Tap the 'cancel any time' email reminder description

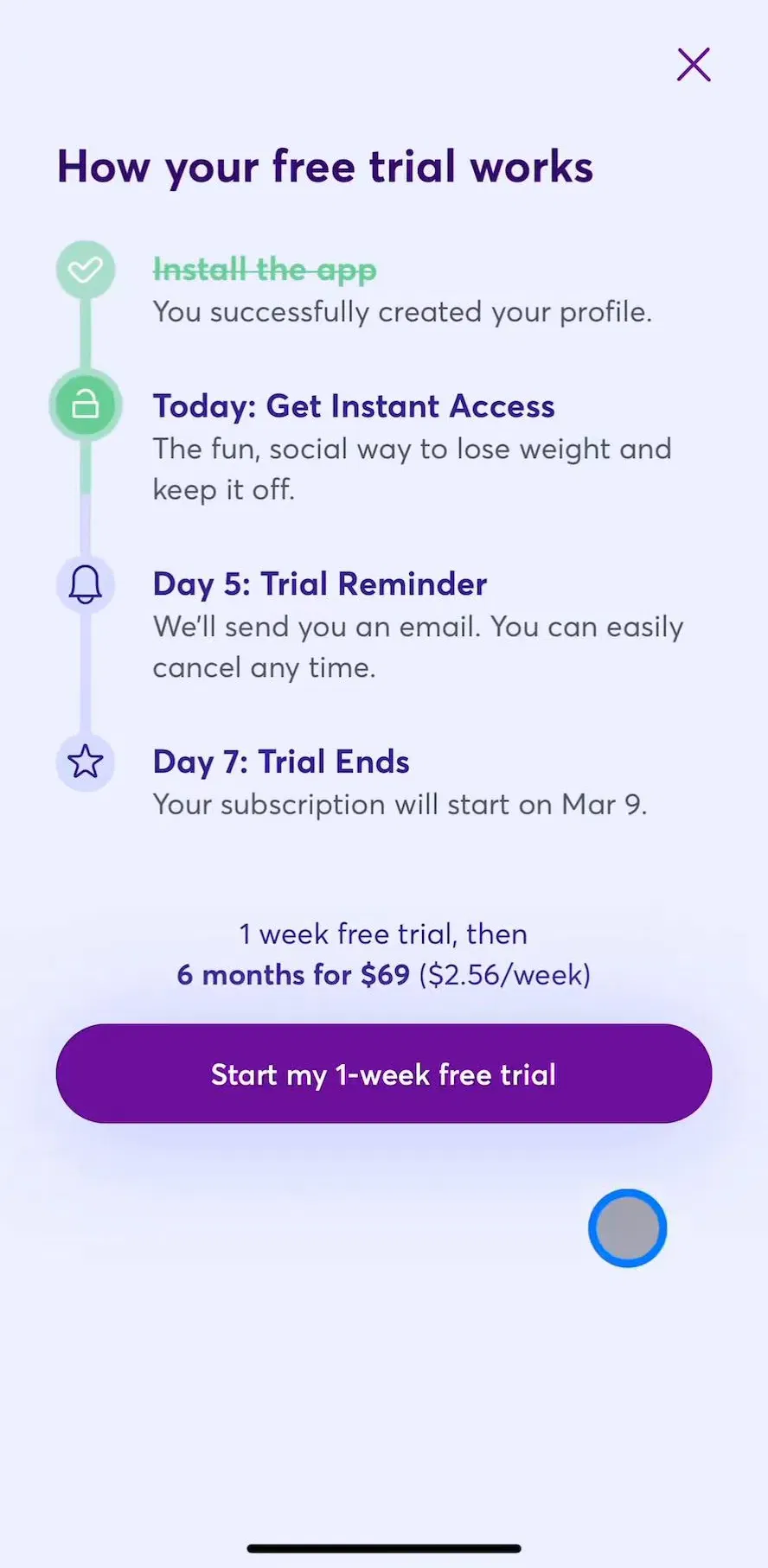(x=418, y=647)
